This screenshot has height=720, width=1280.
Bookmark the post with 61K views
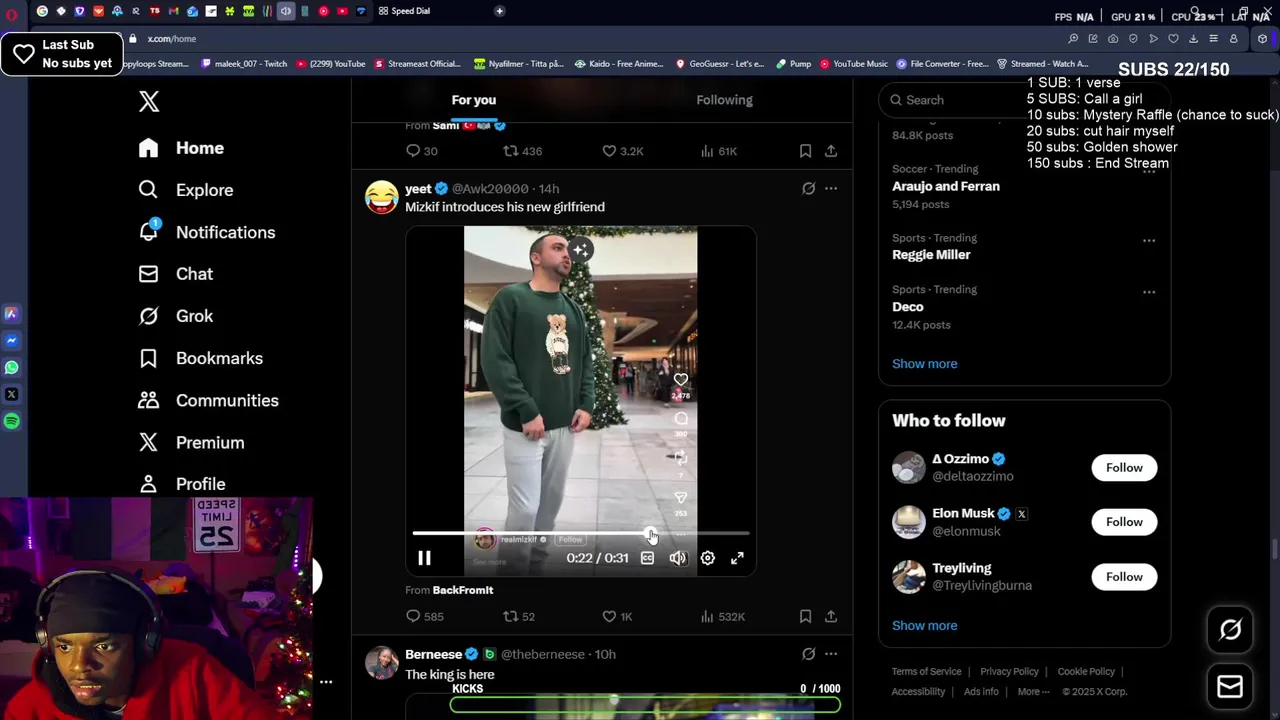point(805,151)
